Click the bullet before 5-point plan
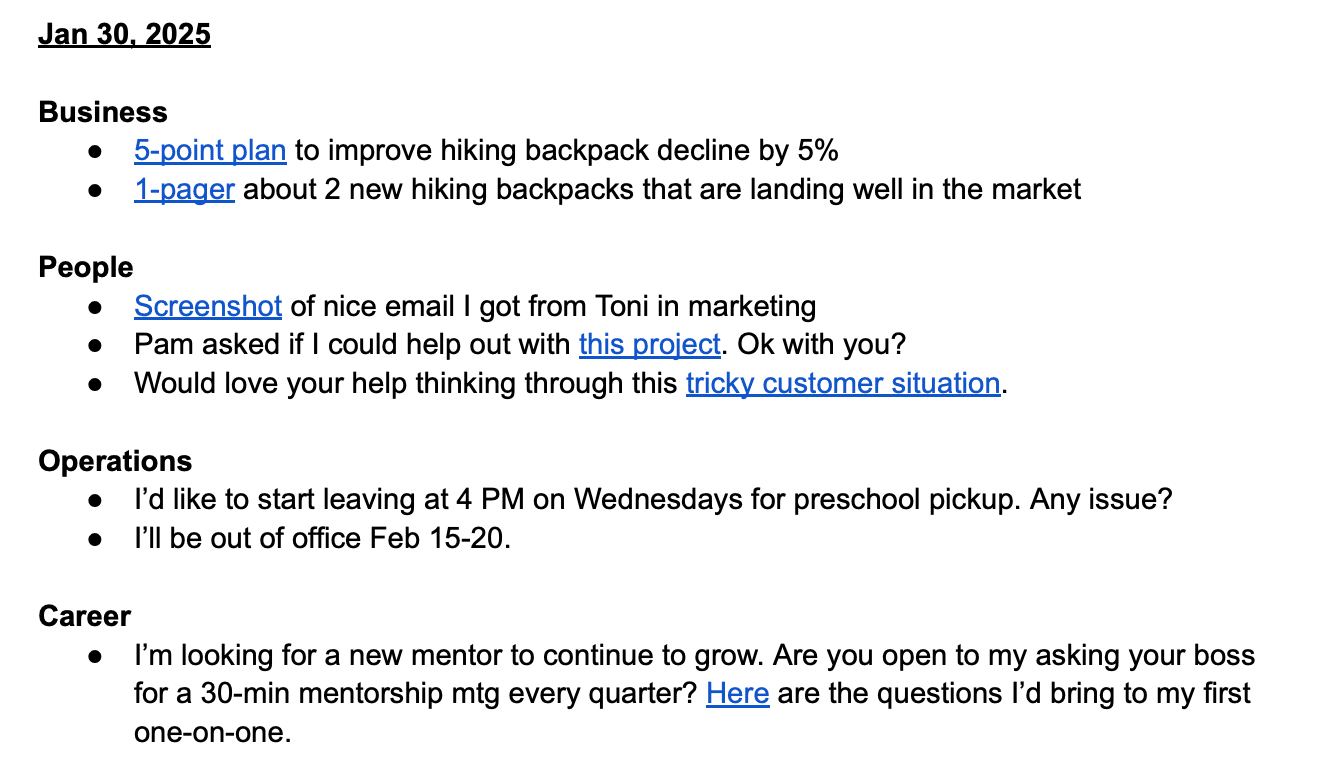1342x772 pixels. (x=95, y=151)
